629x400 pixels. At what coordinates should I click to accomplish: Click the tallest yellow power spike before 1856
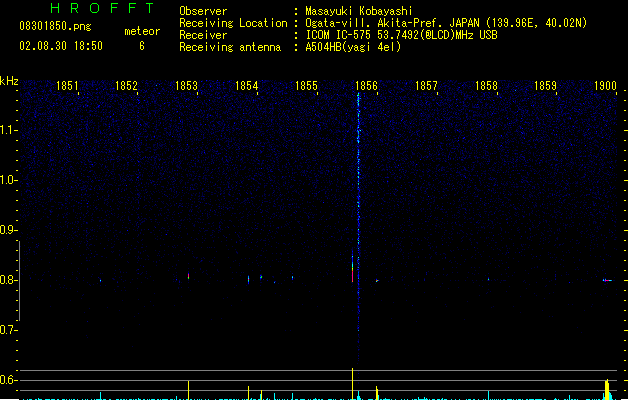coord(353,384)
